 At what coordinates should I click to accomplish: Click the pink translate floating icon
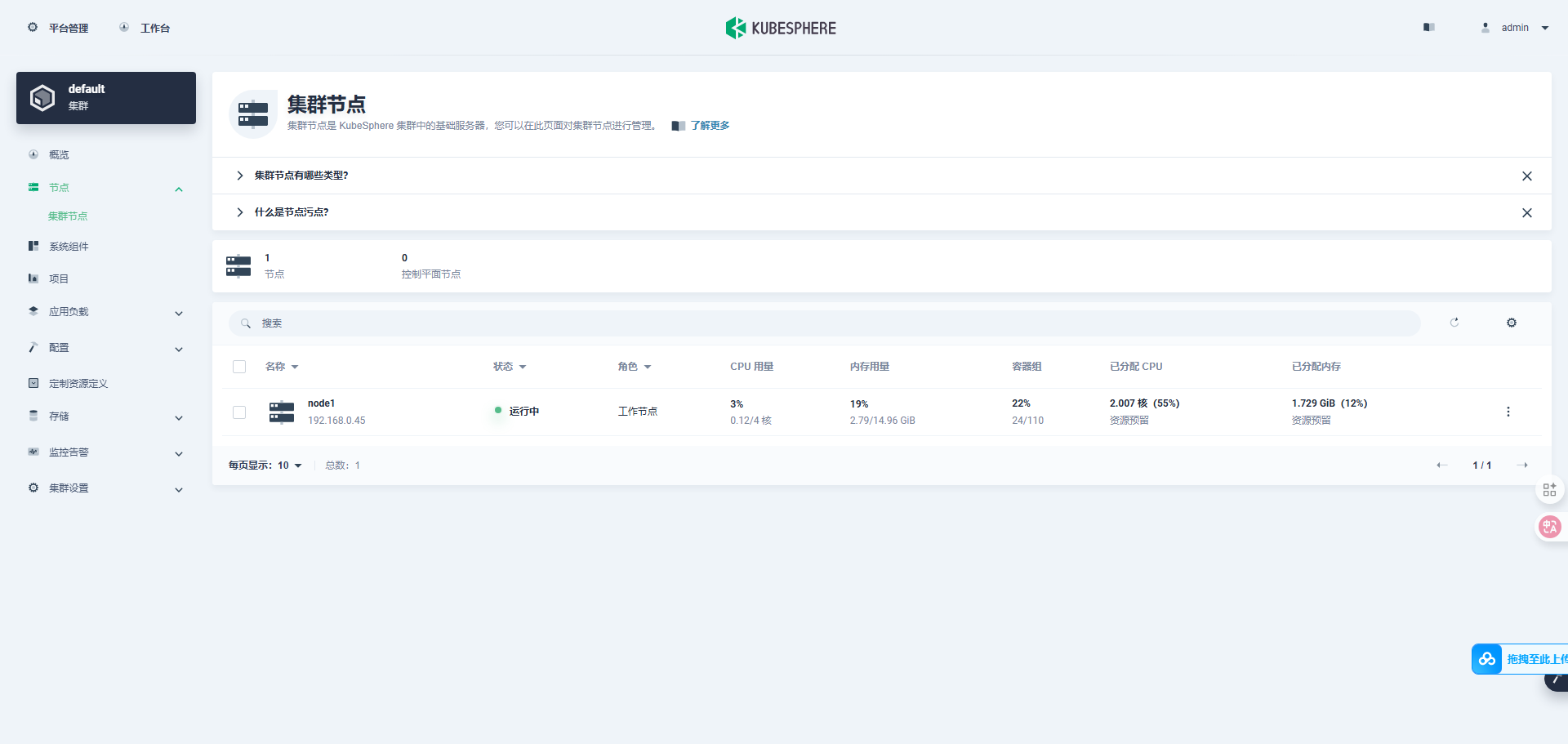pyautogui.click(x=1549, y=527)
